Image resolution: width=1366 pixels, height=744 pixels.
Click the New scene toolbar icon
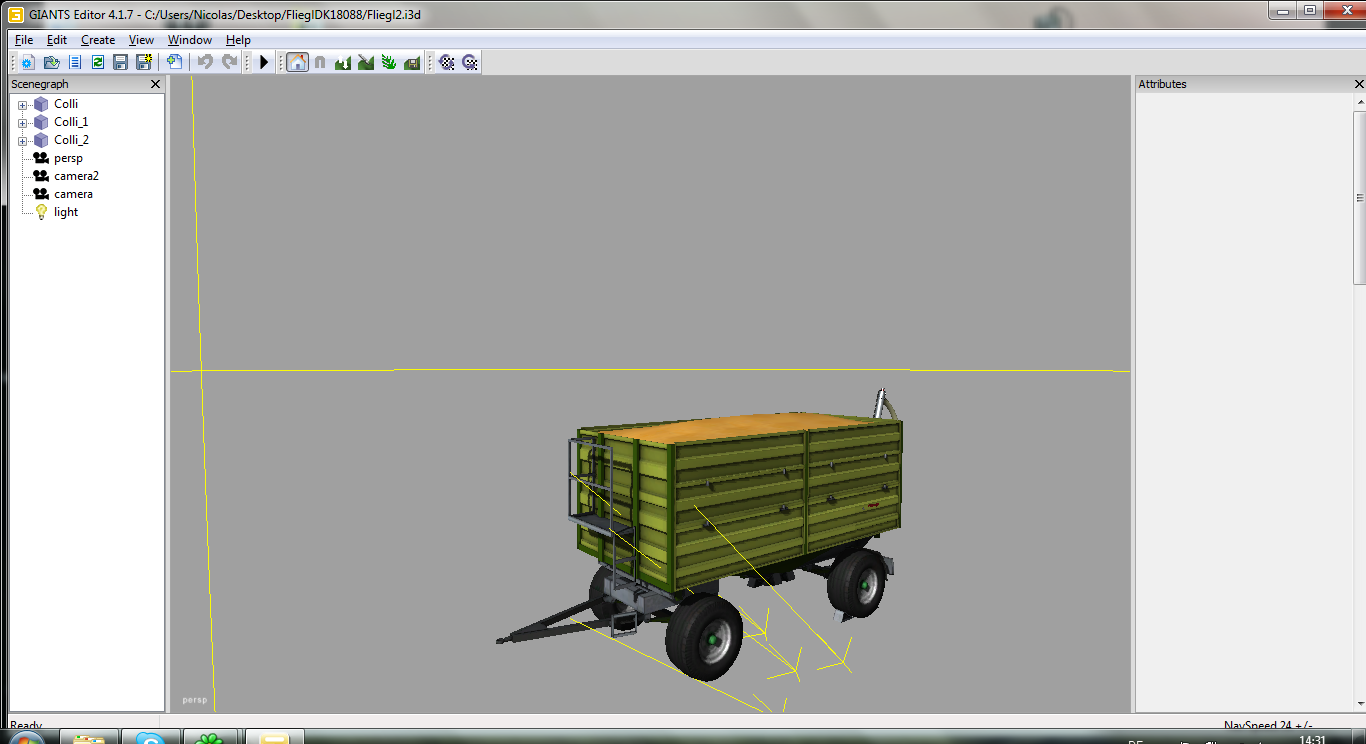pyautogui.click(x=28, y=62)
